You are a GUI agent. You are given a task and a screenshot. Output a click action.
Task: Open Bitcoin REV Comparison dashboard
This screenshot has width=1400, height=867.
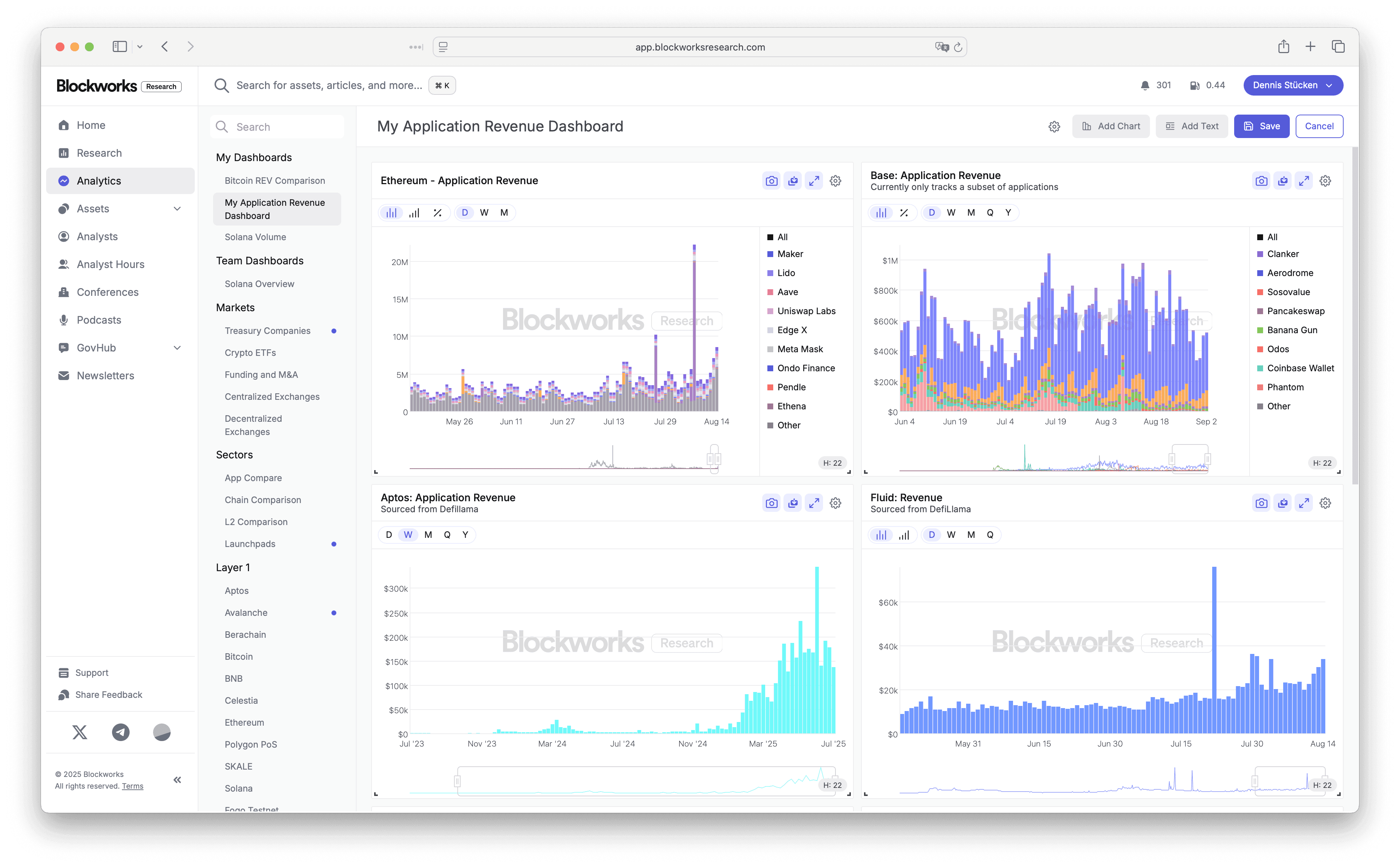(x=275, y=181)
